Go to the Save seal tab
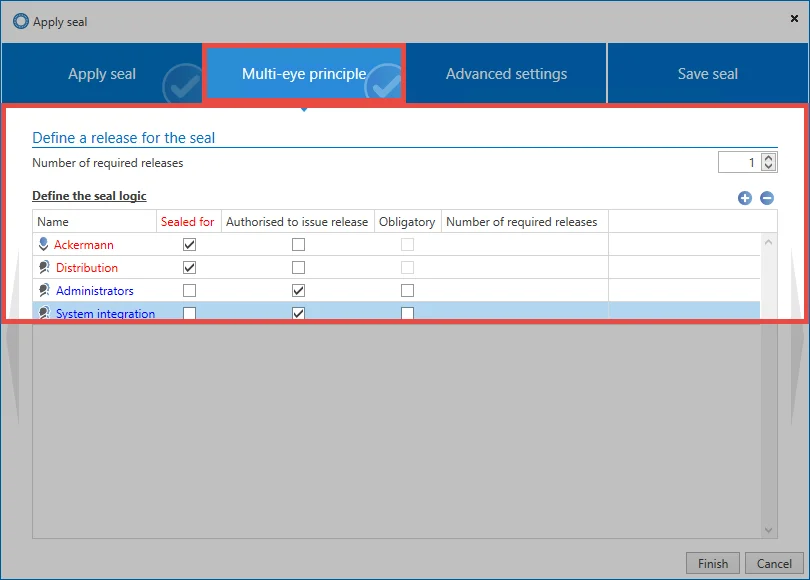Image resolution: width=810 pixels, height=580 pixels. (708, 73)
